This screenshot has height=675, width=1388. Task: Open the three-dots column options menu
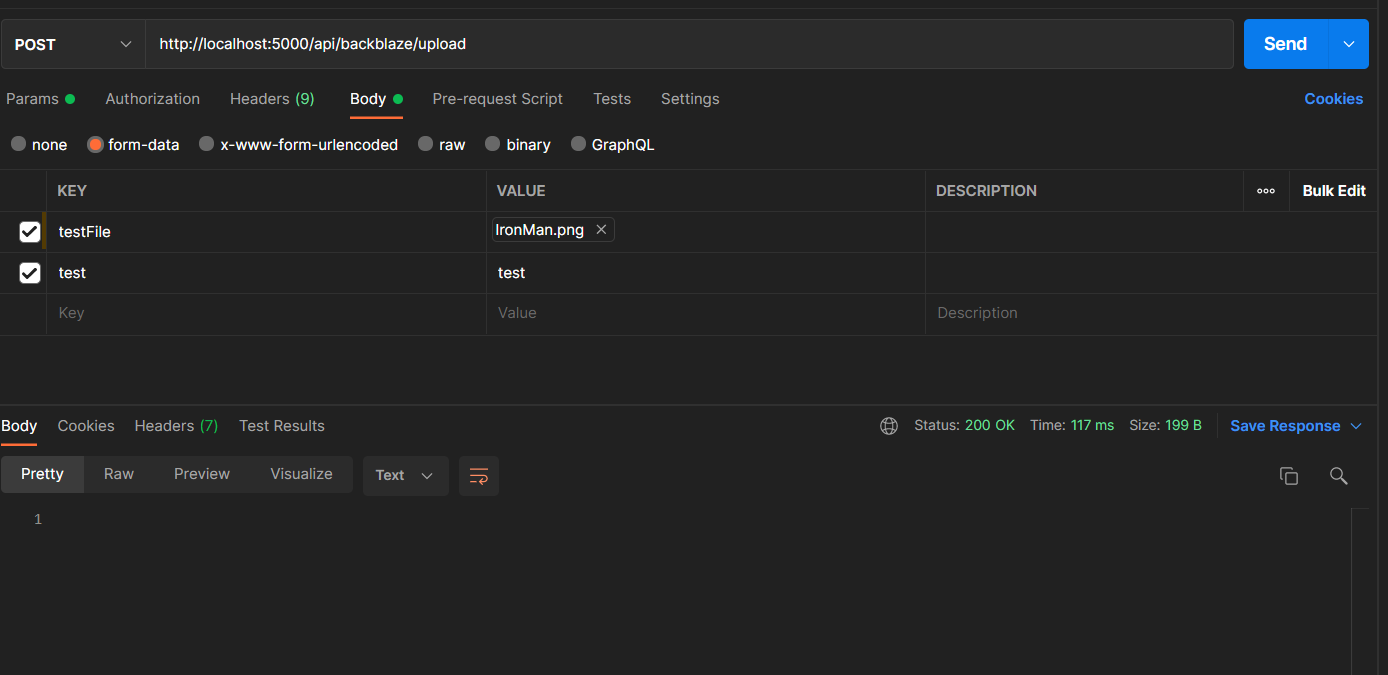click(1266, 191)
